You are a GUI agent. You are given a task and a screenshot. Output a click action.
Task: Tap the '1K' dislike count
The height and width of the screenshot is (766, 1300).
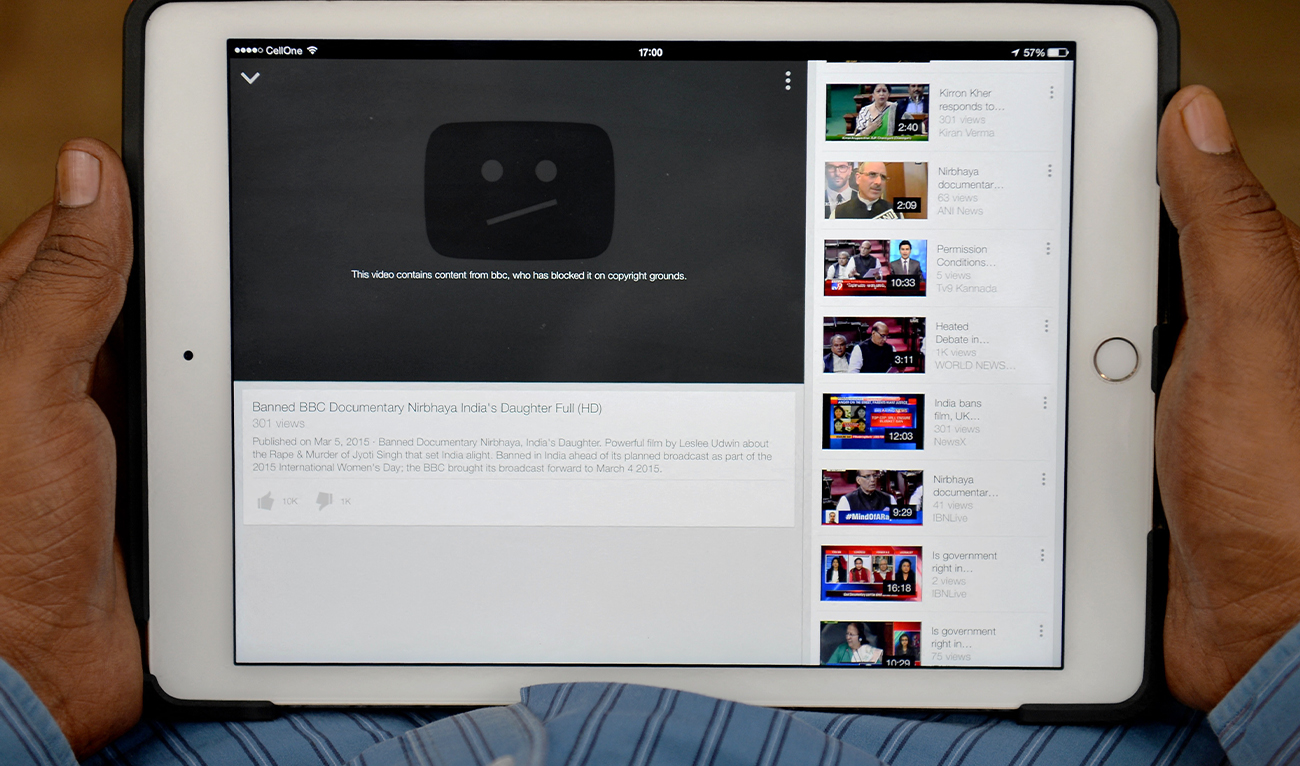pyautogui.click(x=346, y=502)
